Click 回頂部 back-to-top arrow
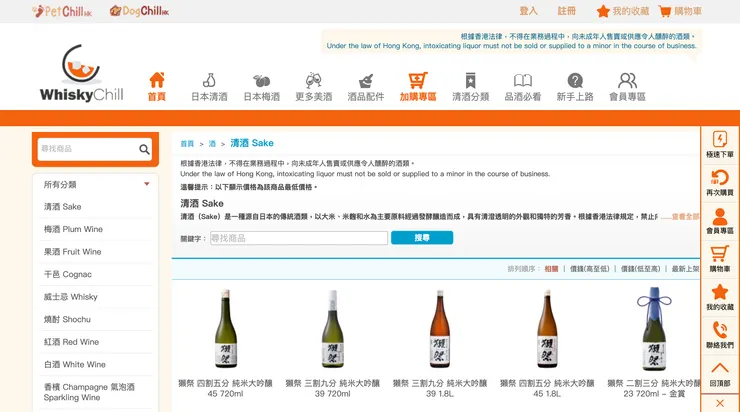The height and width of the screenshot is (412, 740). (x=720, y=368)
